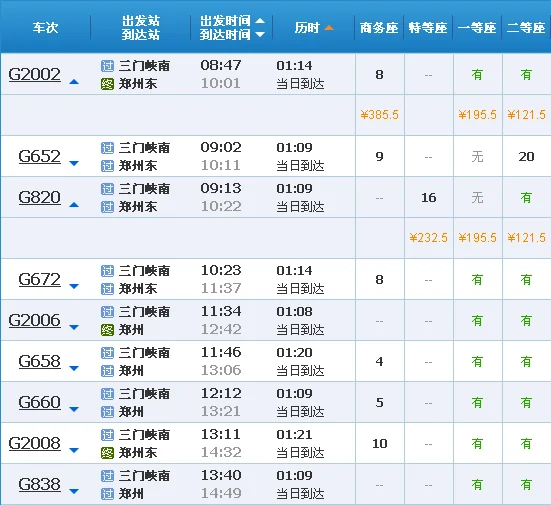Collapse price row for G820
Viewport: 551px width, 505px height.
click(x=74, y=205)
